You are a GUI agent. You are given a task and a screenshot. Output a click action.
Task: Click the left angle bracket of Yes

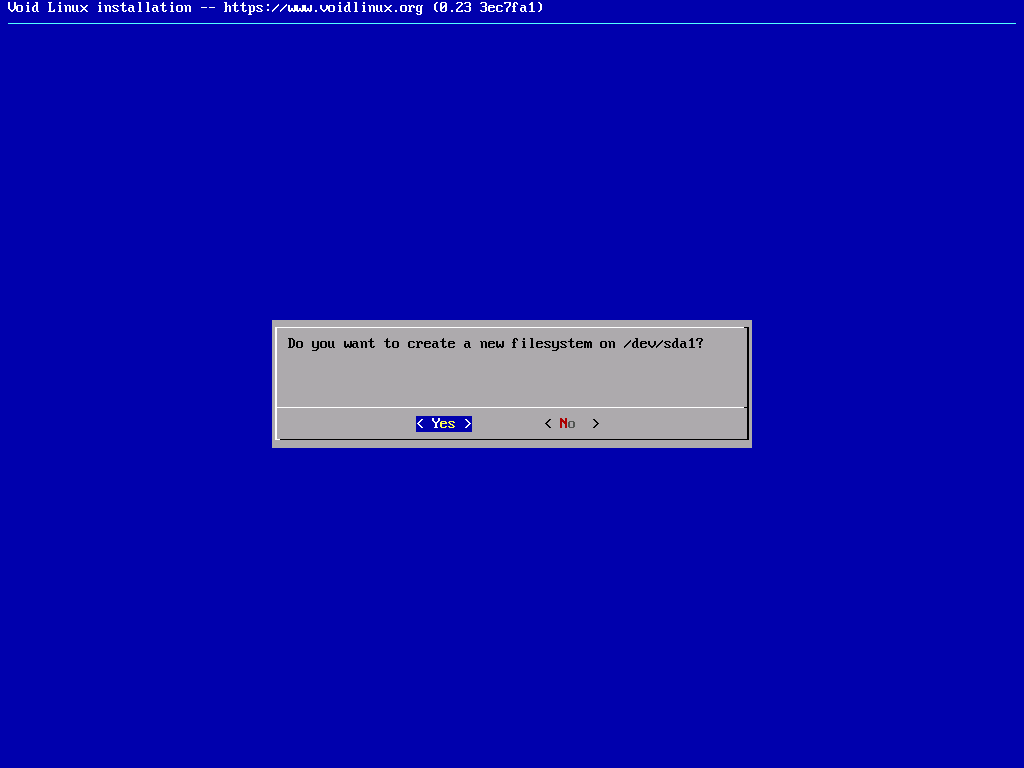coord(420,424)
